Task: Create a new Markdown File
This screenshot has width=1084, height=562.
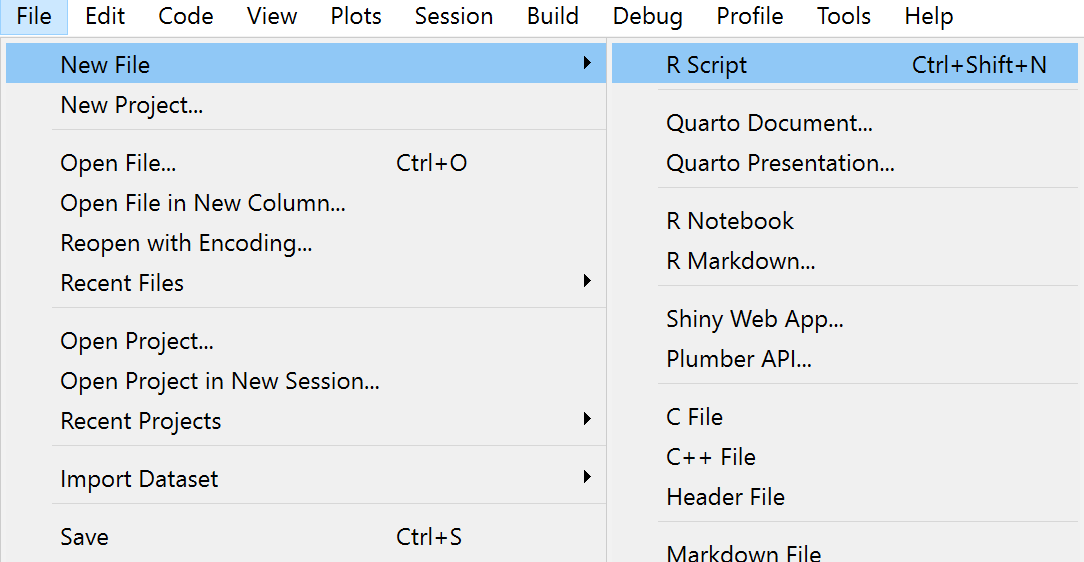Action: pos(845,551)
